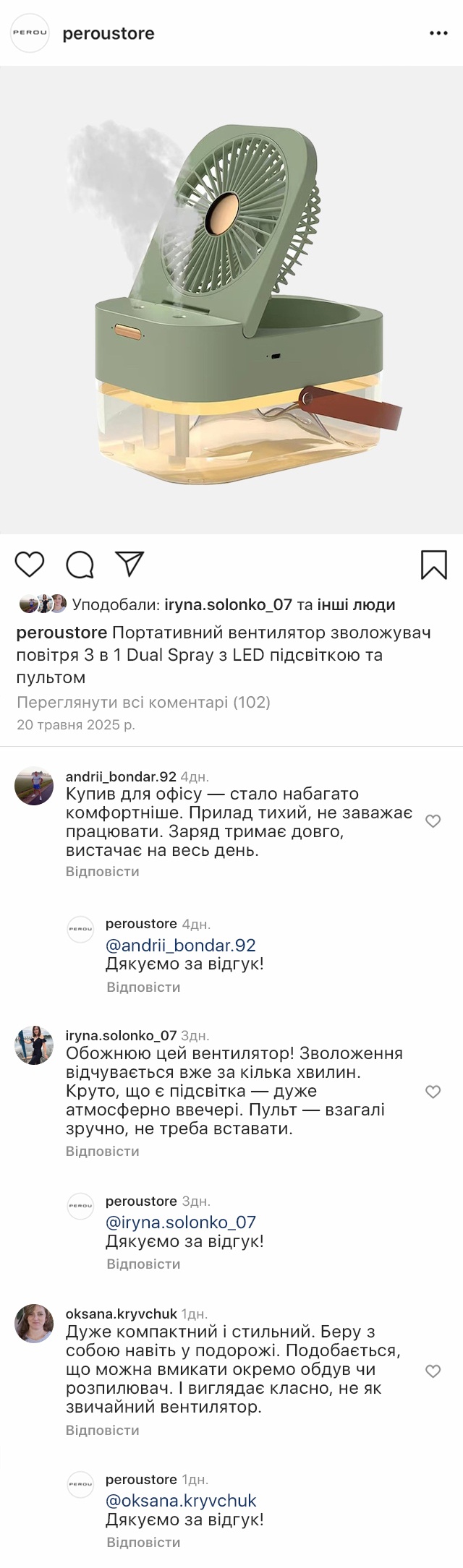Screen dimensions: 463x1568
Task: Open the three-dot more options menu
Action: click(x=438, y=33)
